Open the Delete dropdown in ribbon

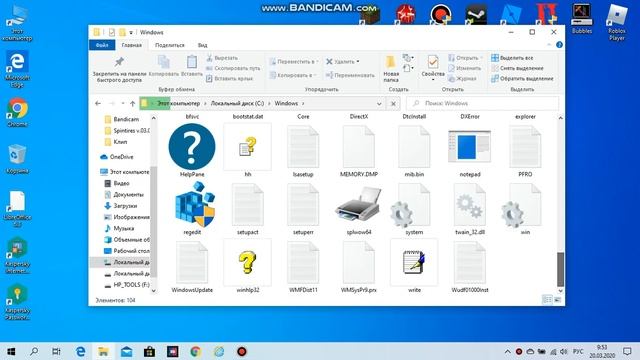[342, 62]
